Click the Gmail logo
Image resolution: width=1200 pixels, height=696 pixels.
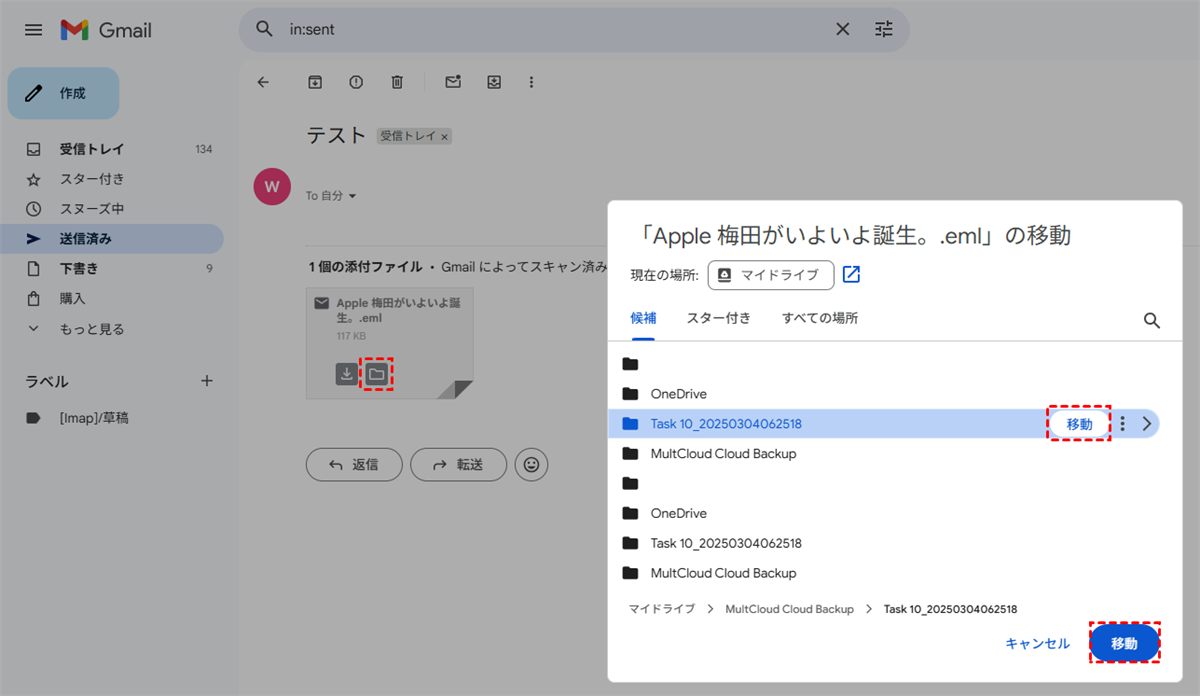pos(106,30)
